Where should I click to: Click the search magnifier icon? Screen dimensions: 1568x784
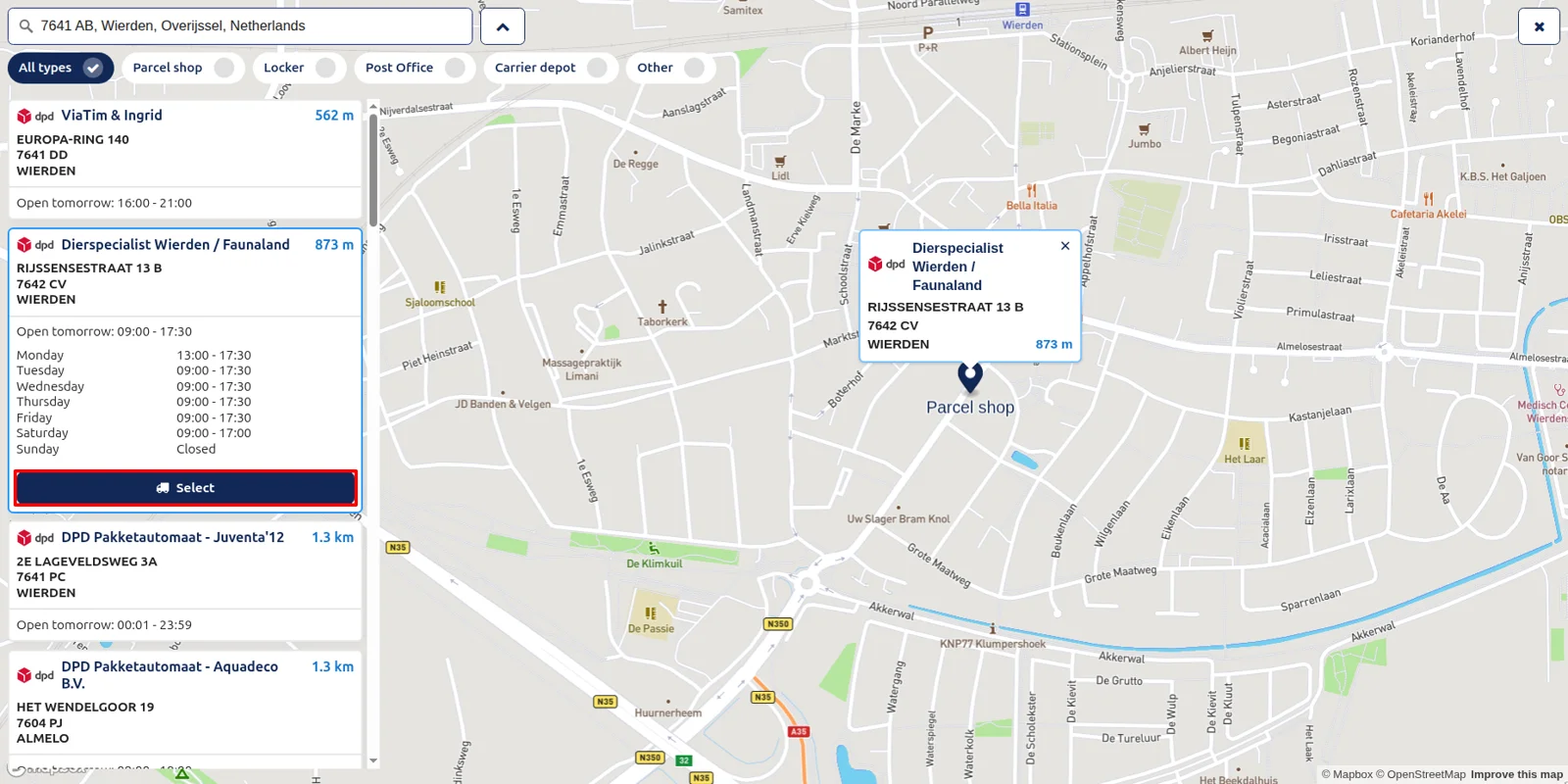click(26, 26)
